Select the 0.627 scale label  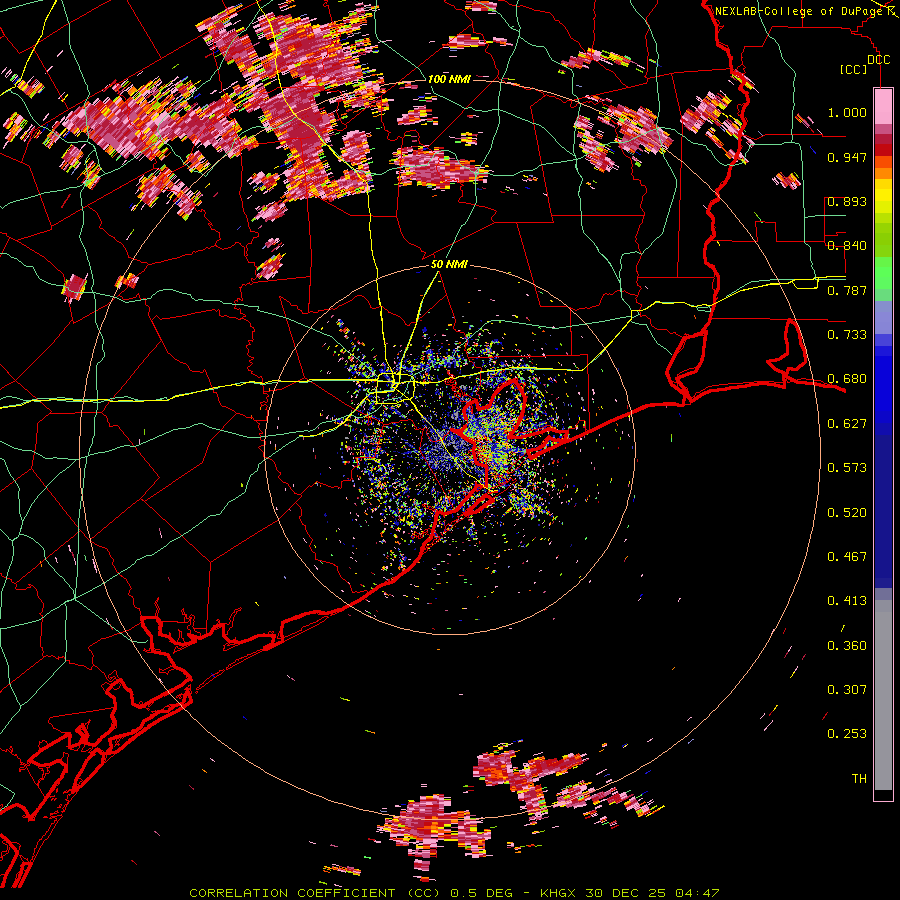tap(847, 424)
